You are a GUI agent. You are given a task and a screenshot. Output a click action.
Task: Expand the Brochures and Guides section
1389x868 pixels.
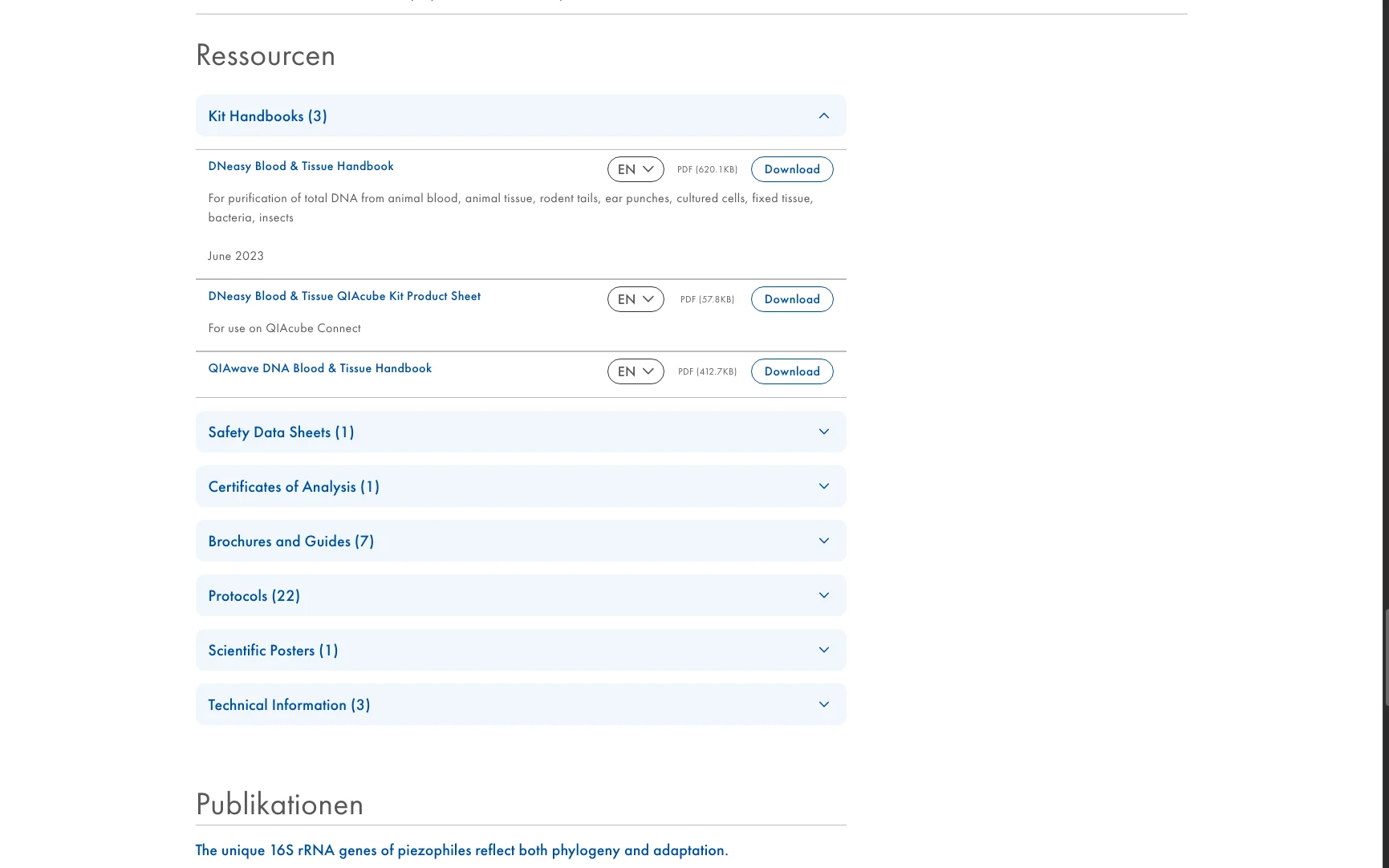click(521, 541)
